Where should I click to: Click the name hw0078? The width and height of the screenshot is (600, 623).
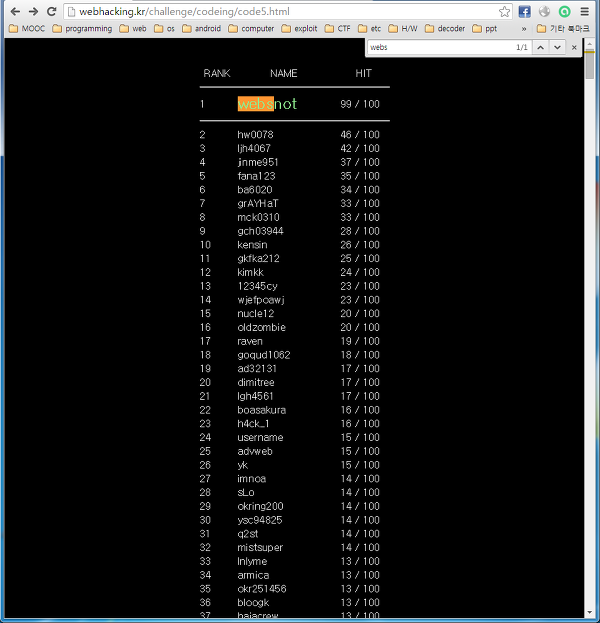point(255,135)
